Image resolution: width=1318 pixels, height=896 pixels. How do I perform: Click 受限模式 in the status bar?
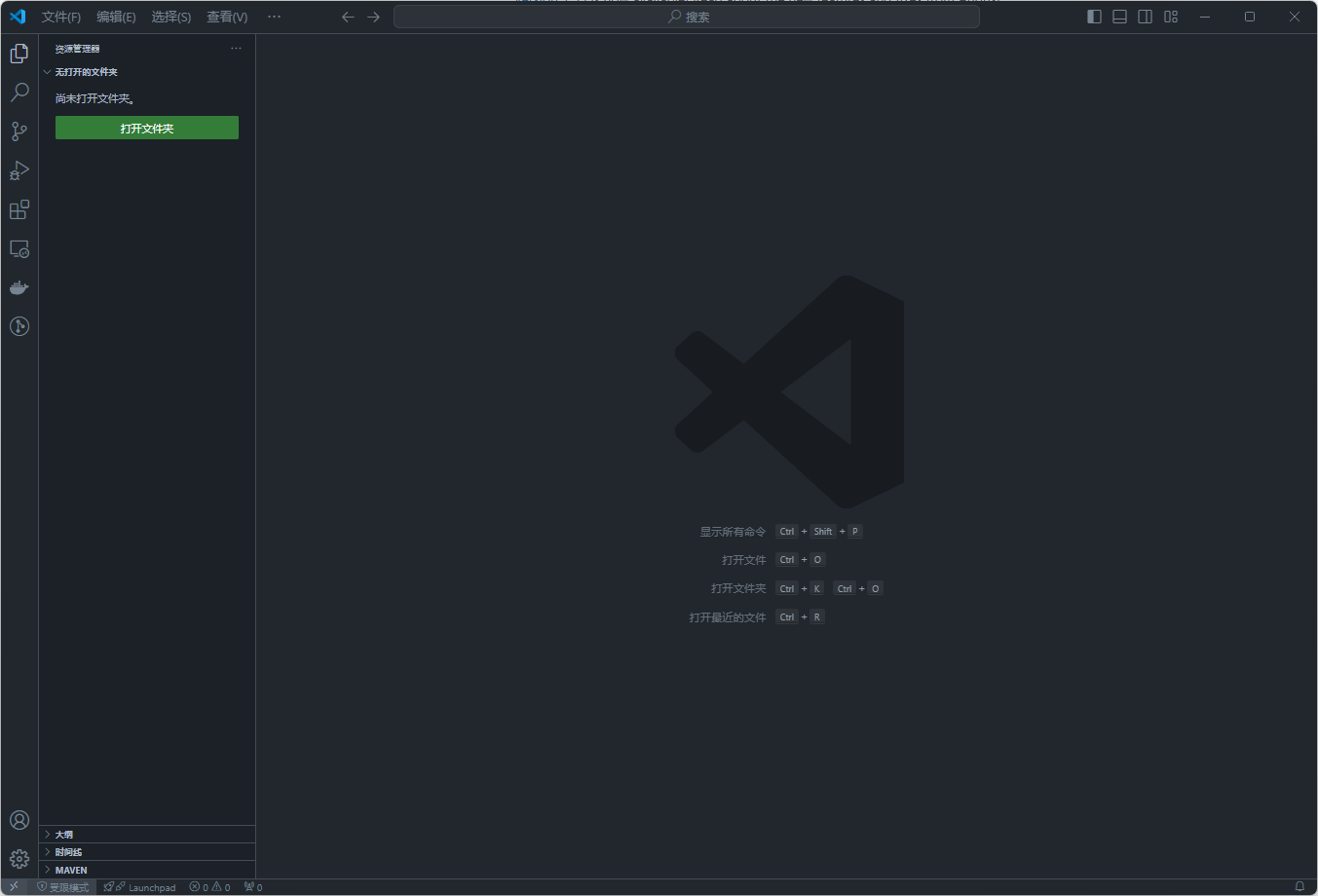(63, 886)
